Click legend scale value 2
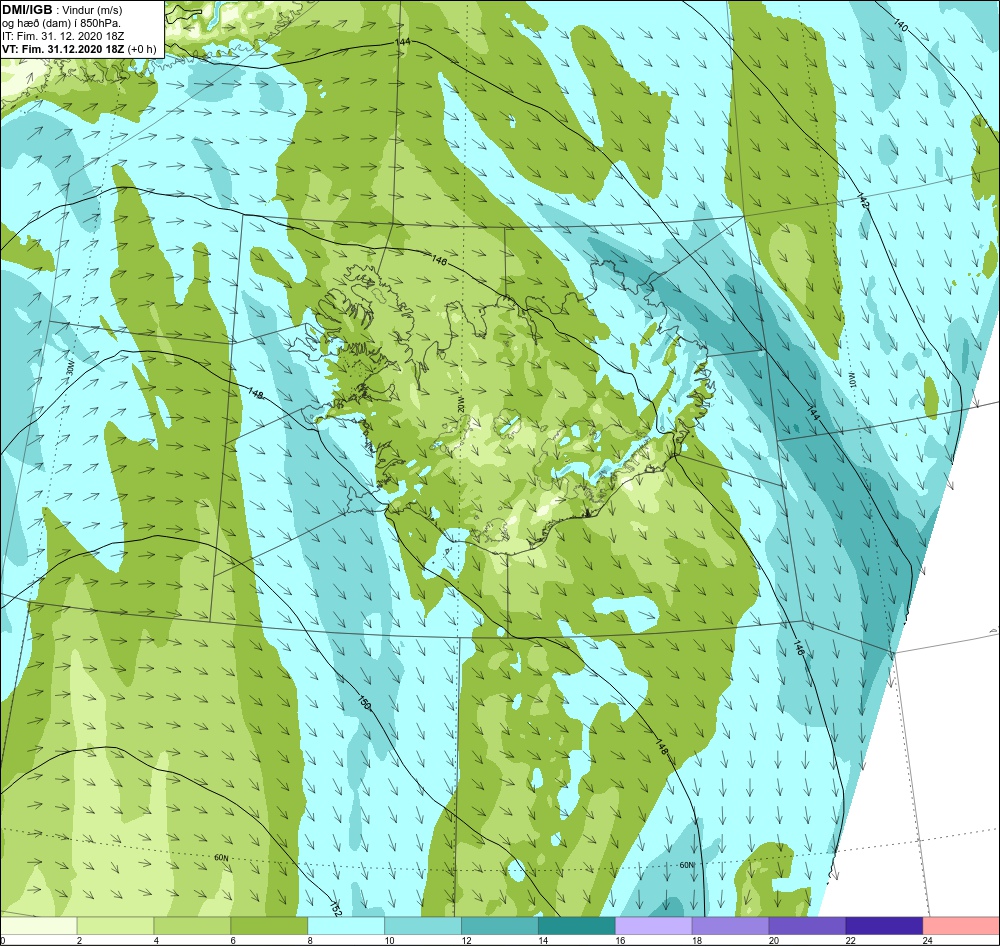Viewport: 1000px width, 946px height. [79, 940]
